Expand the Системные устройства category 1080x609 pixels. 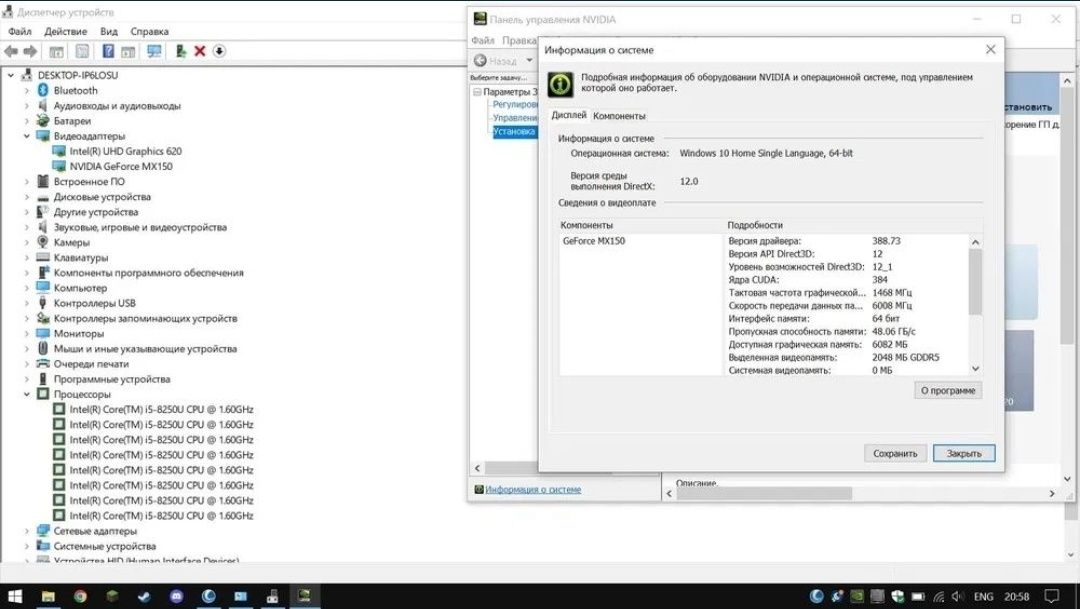pos(27,546)
